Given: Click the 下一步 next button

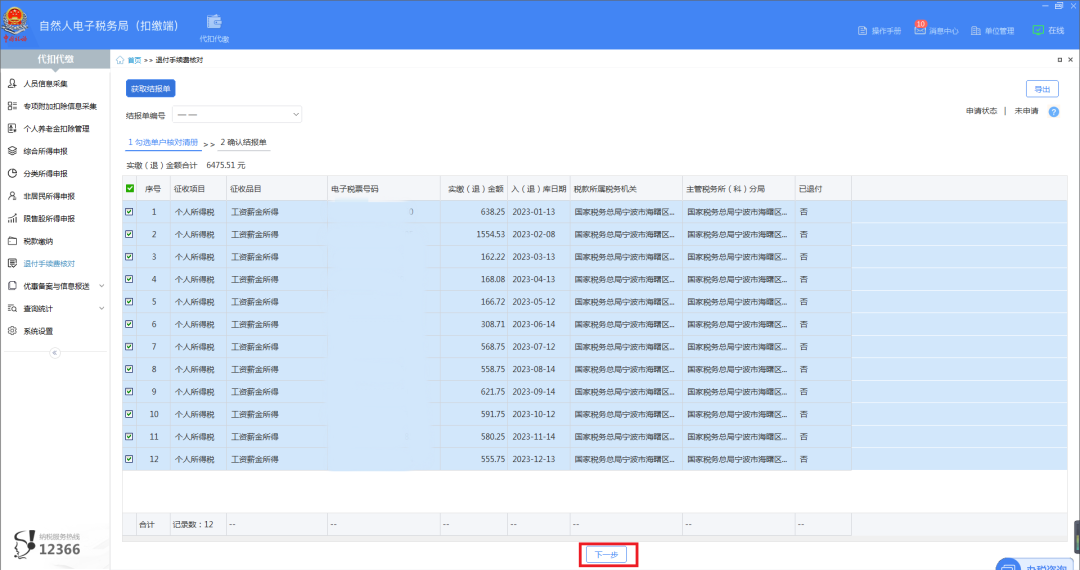Looking at the screenshot, I should (607, 554).
